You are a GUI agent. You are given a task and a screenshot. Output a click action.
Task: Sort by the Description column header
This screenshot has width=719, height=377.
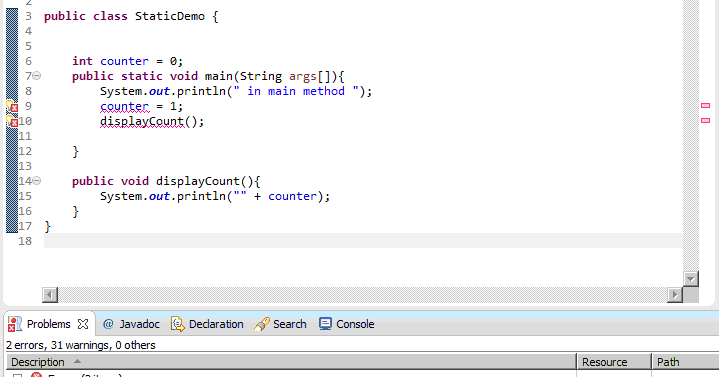[x=291, y=362]
